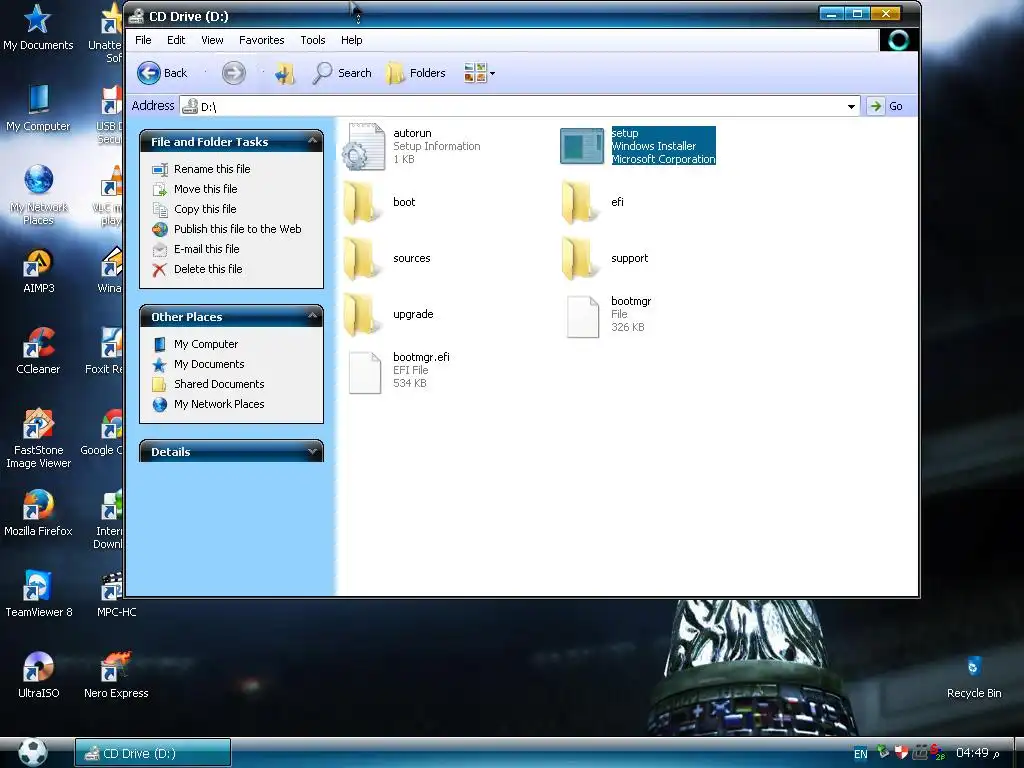Screen dimensions: 1024x768
Task: Open the Help menu
Action: [351, 40]
